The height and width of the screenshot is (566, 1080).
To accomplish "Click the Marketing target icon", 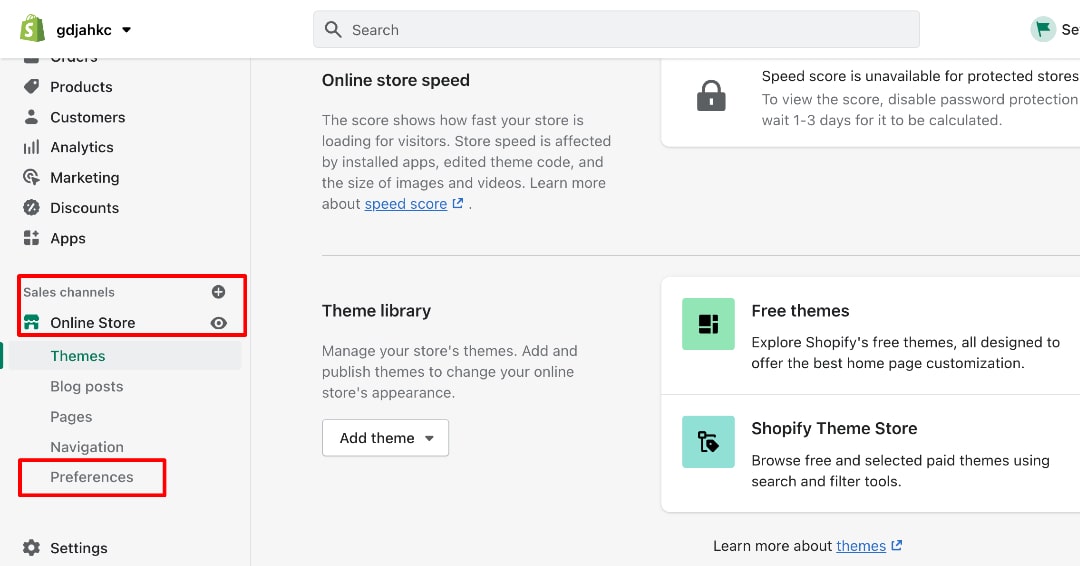I will 31,177.
